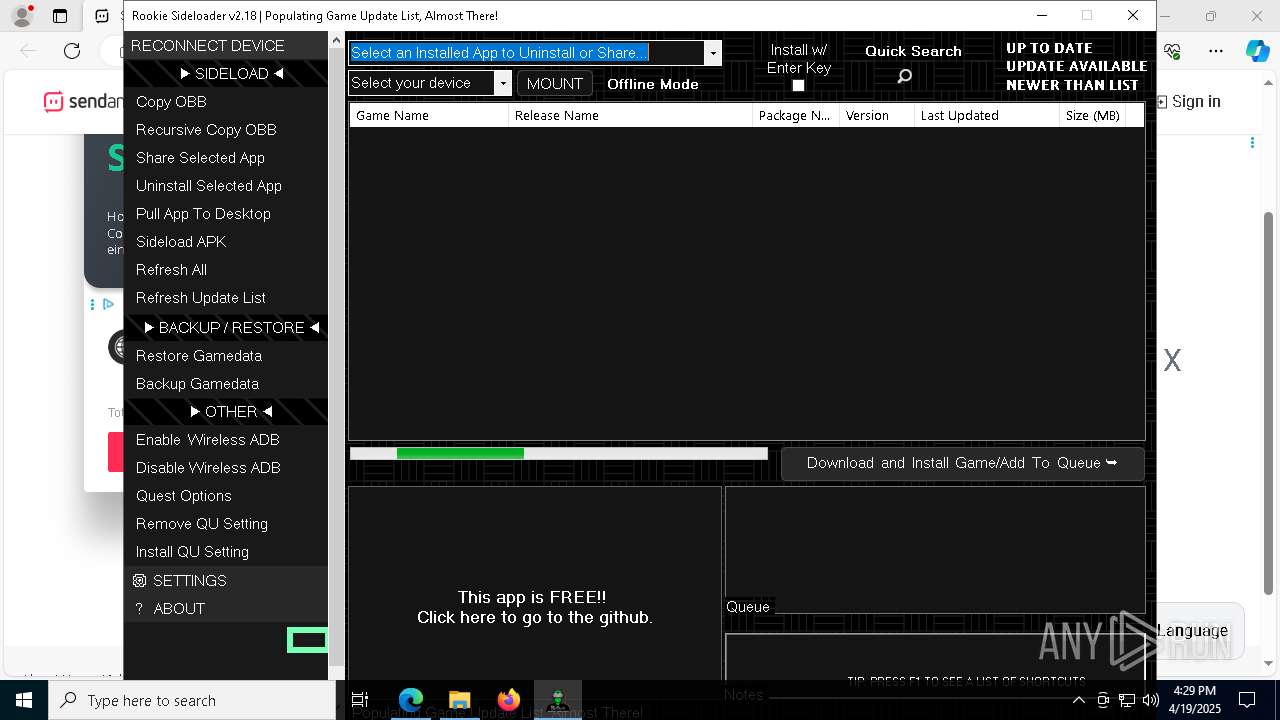Filter by UPDATE AVAILABLE label
The height and width of the screenshot is (720, 1280).
[1076, 66]
